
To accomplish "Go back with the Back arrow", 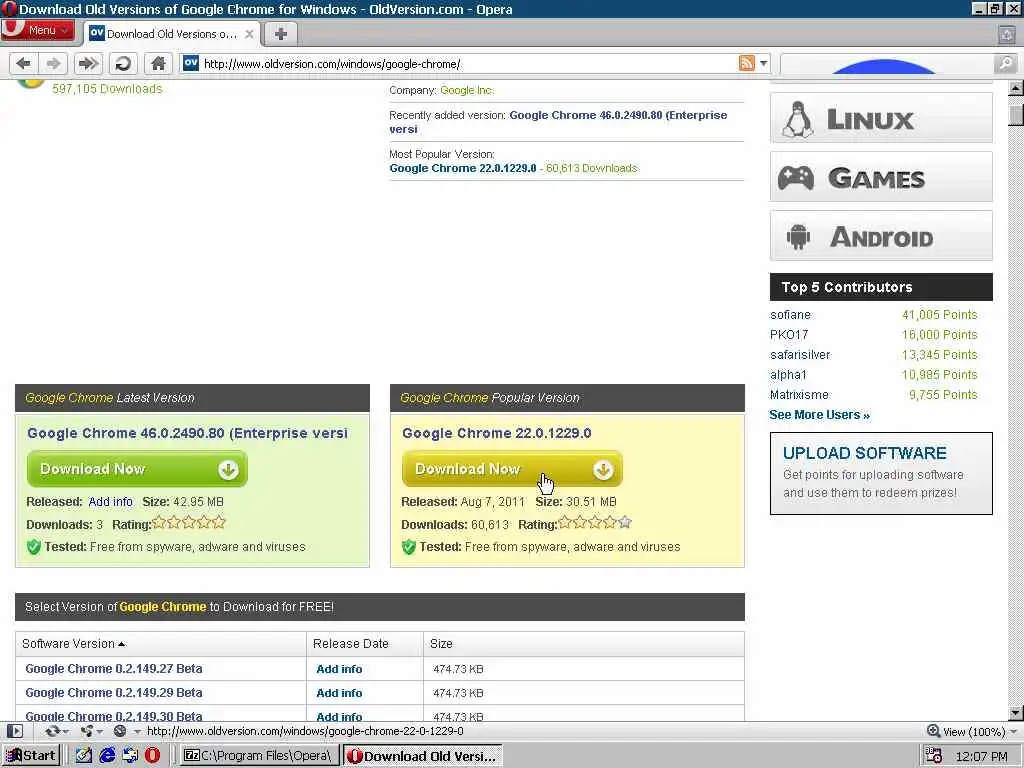I will [x=24, y=63].
